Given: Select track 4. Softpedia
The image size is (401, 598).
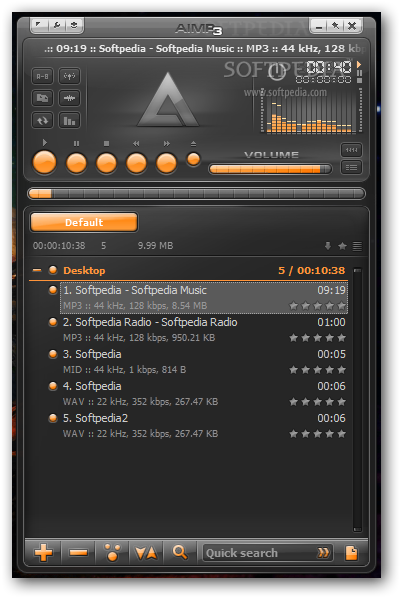Looking at the screenshot, I should click(x=204, y=394).
